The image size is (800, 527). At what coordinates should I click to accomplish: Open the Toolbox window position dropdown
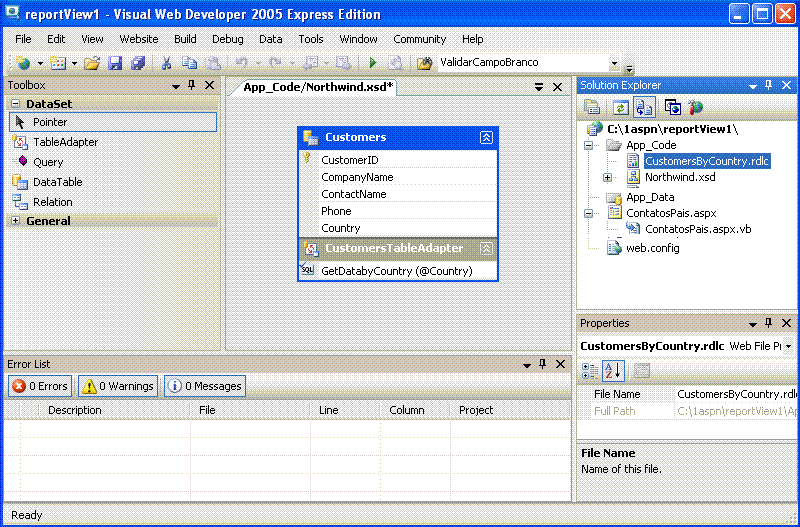(176, 86)
